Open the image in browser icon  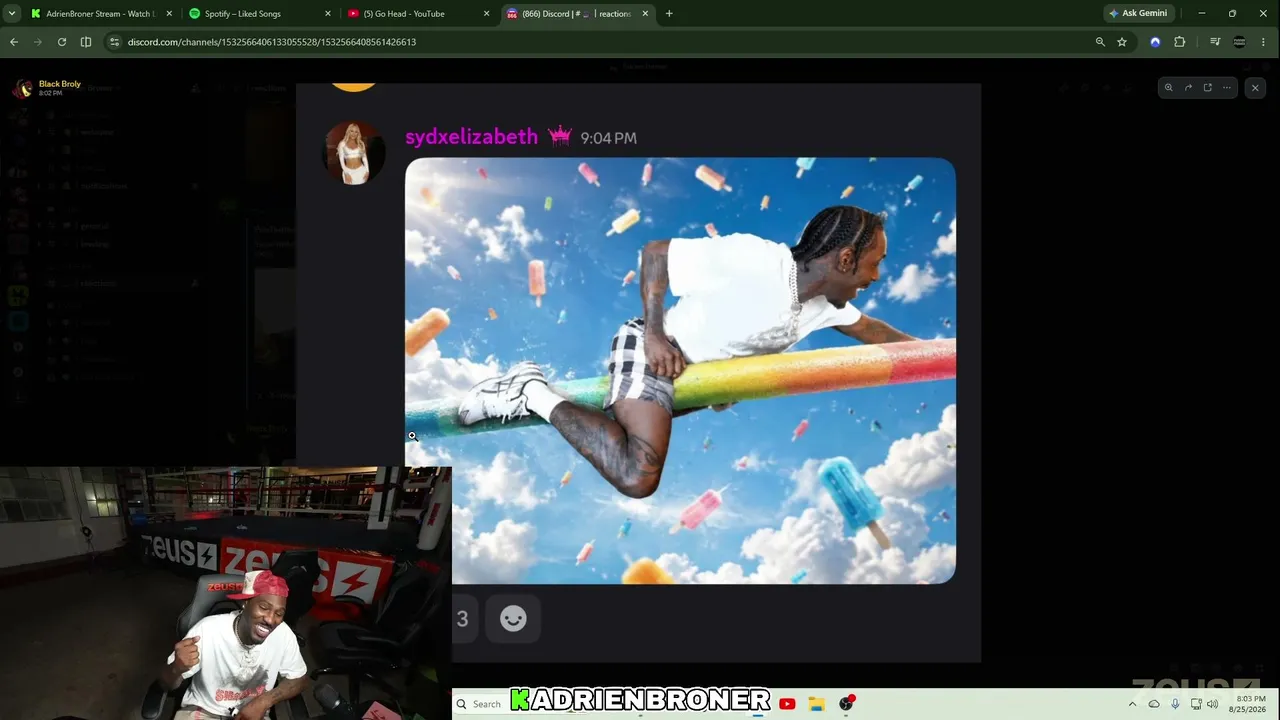coord(1207,88)
